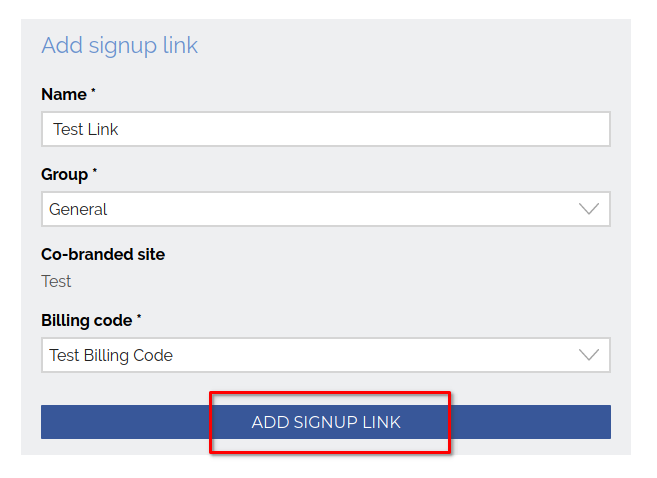
Task: Click the "Add signup link" heading
Action: (119, 46)
